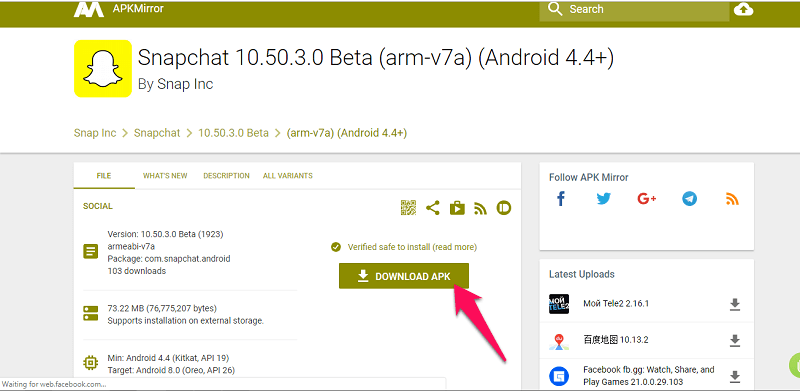Follow APK Mirror on Facebook icon
The image size is (800, 391).
click(561, 199)
